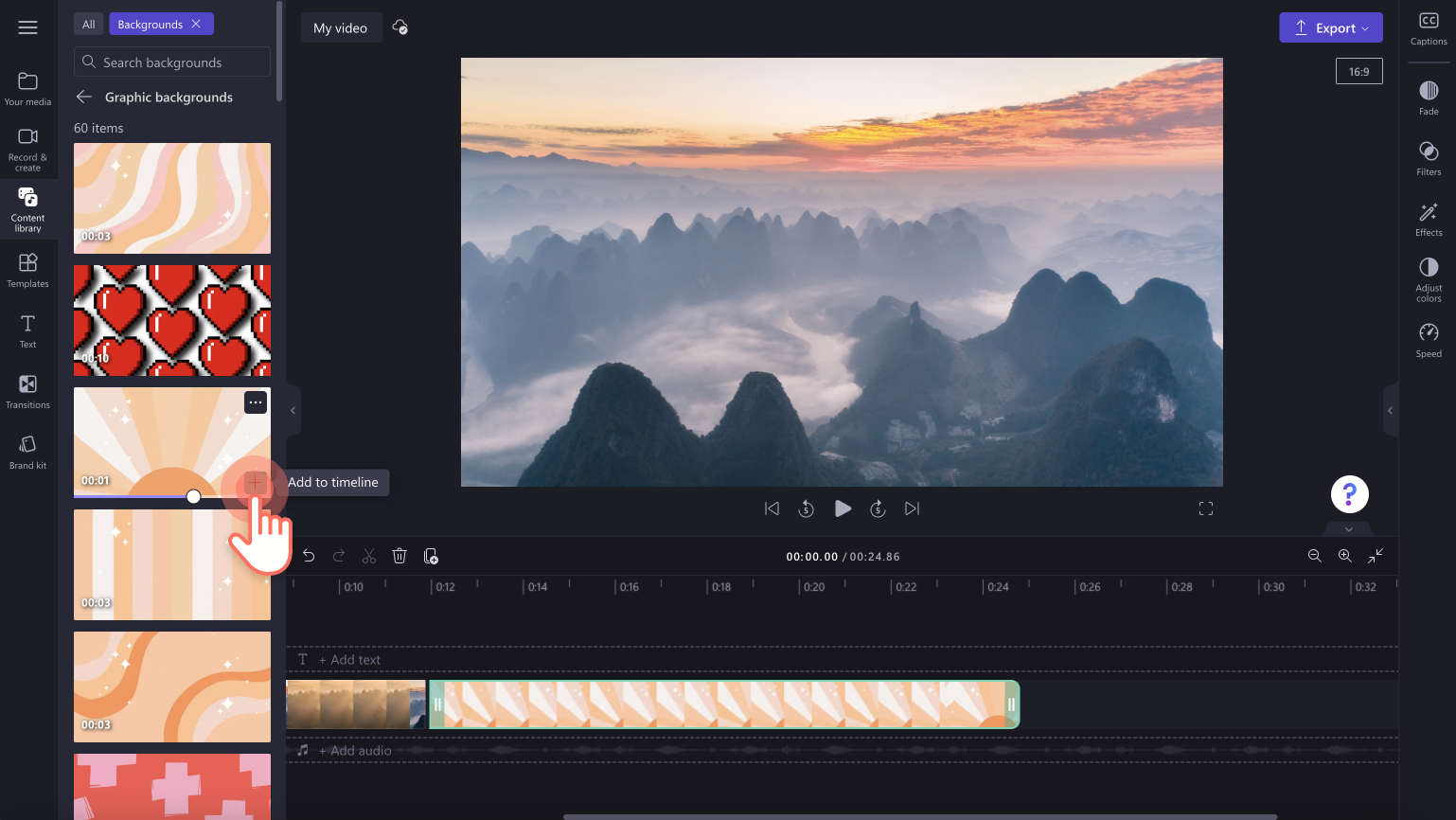The width and height of the screenshot is (1456, 820).
Task: Open Content library panel
Action: pos(28,209)
